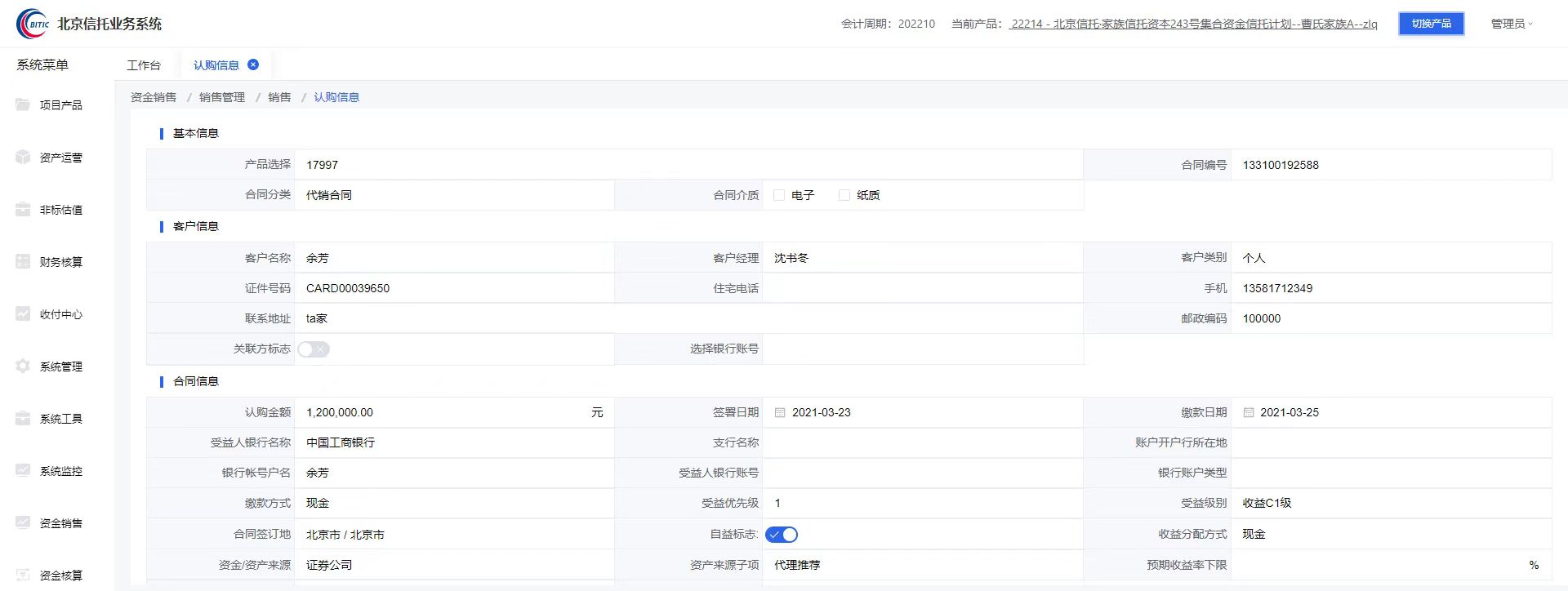The width and height of the screenshot is (1568, 591).
Task: Click the 客户名称 field showing 余芳
Action: coord(454,258)
